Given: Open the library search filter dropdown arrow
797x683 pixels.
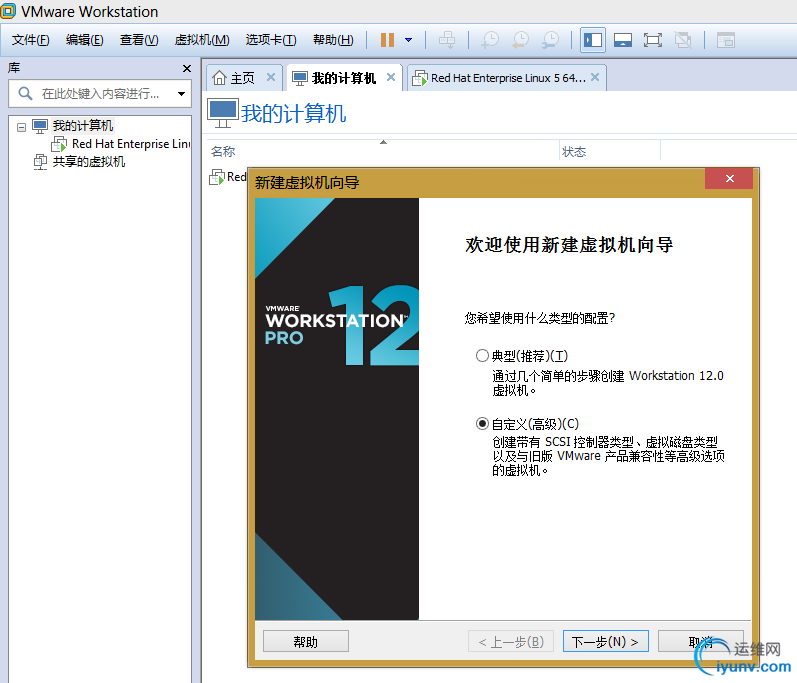Looking at the screenshot, I should [181, 94].
